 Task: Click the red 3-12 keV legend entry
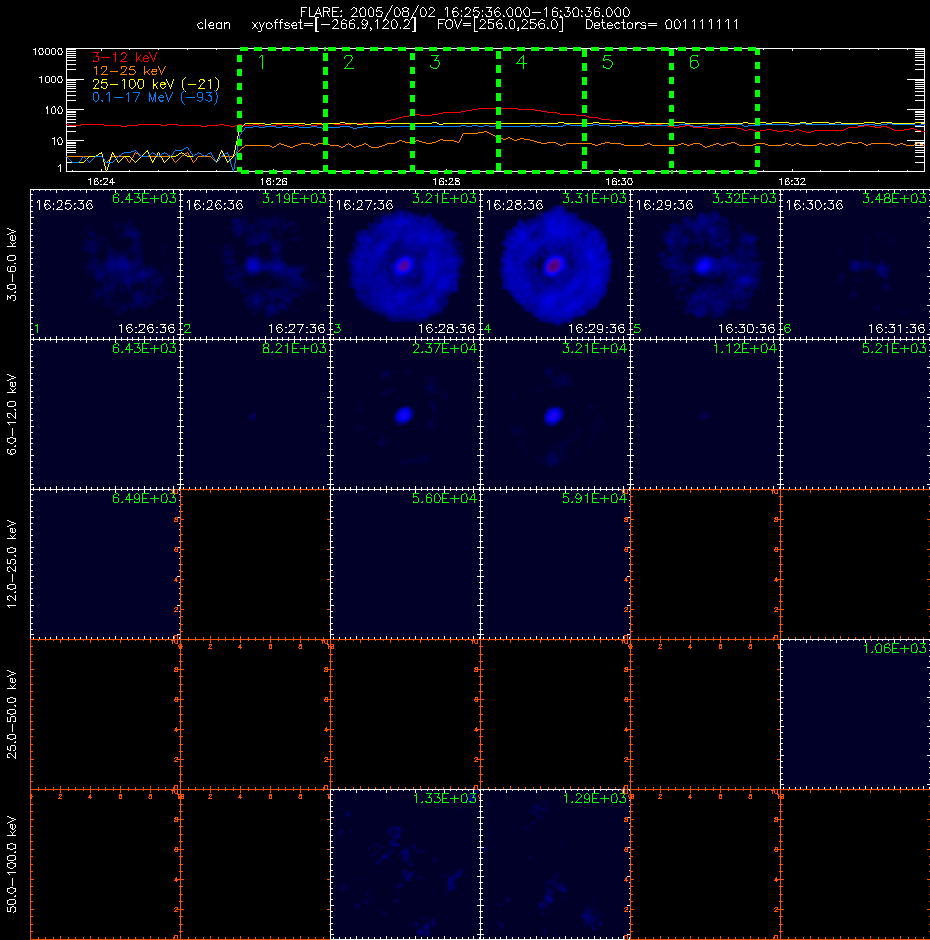[125, 58]
